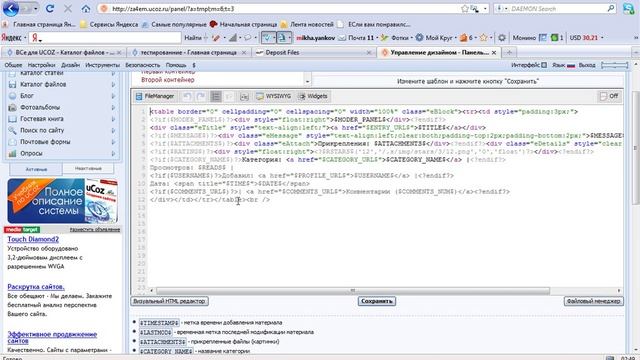Click the pencil highlighter icon in Yandex bar

pos(216,38)
